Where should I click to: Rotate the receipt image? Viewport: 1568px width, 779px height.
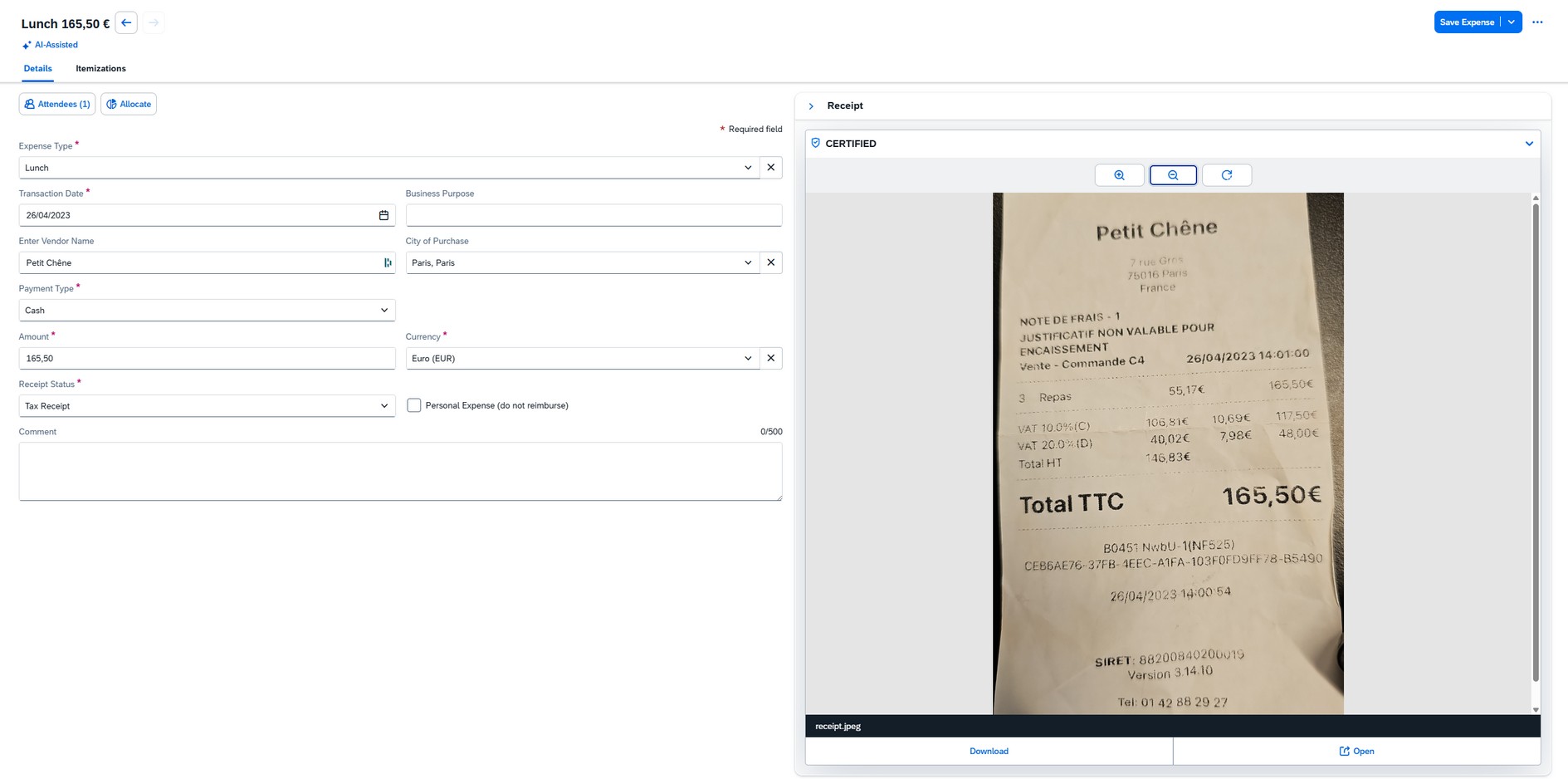[x=1227, y=175]
